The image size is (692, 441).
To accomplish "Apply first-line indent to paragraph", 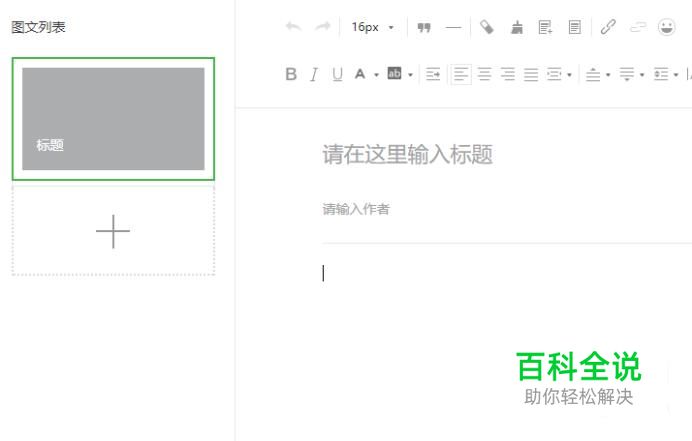I will (433, 74).
